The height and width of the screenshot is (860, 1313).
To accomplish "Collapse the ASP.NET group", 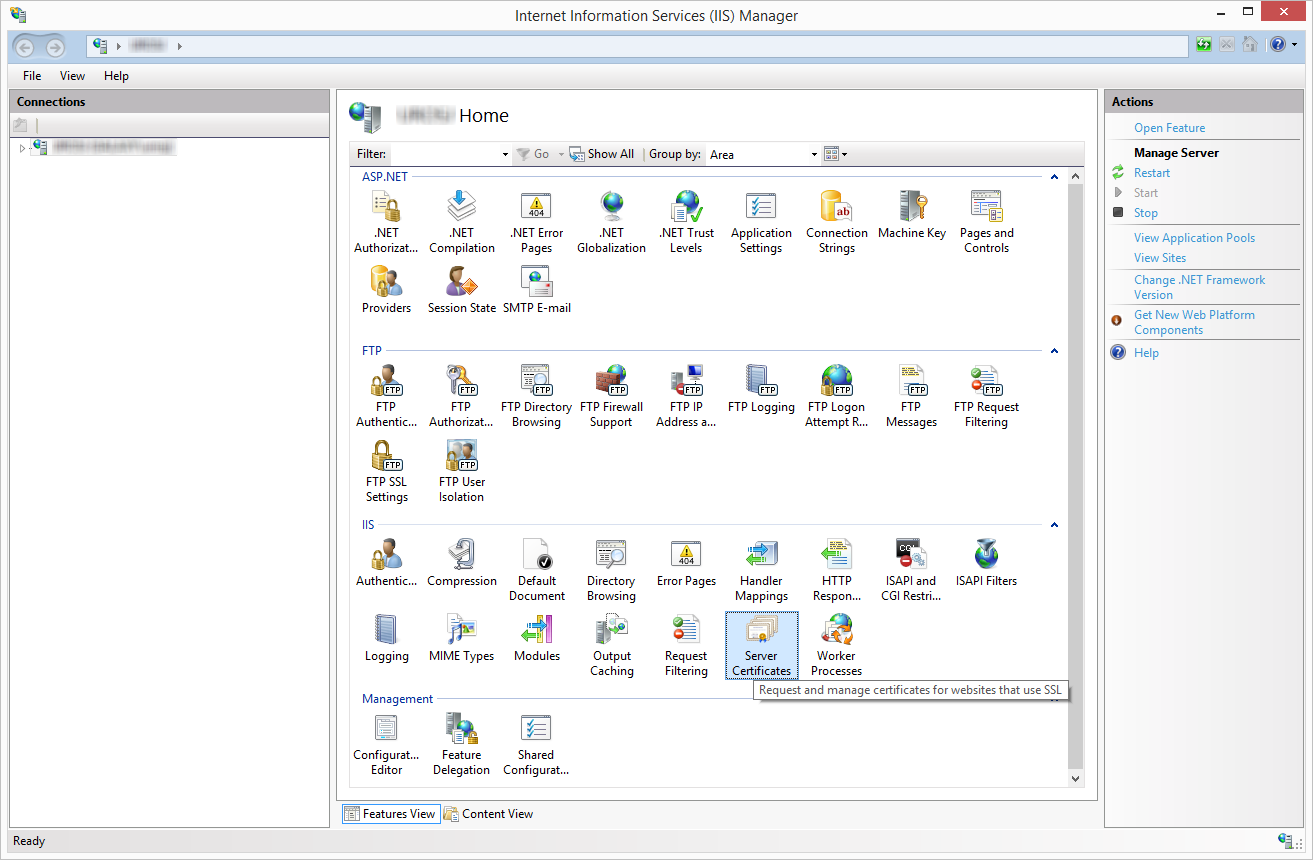I will point(1053,177).
